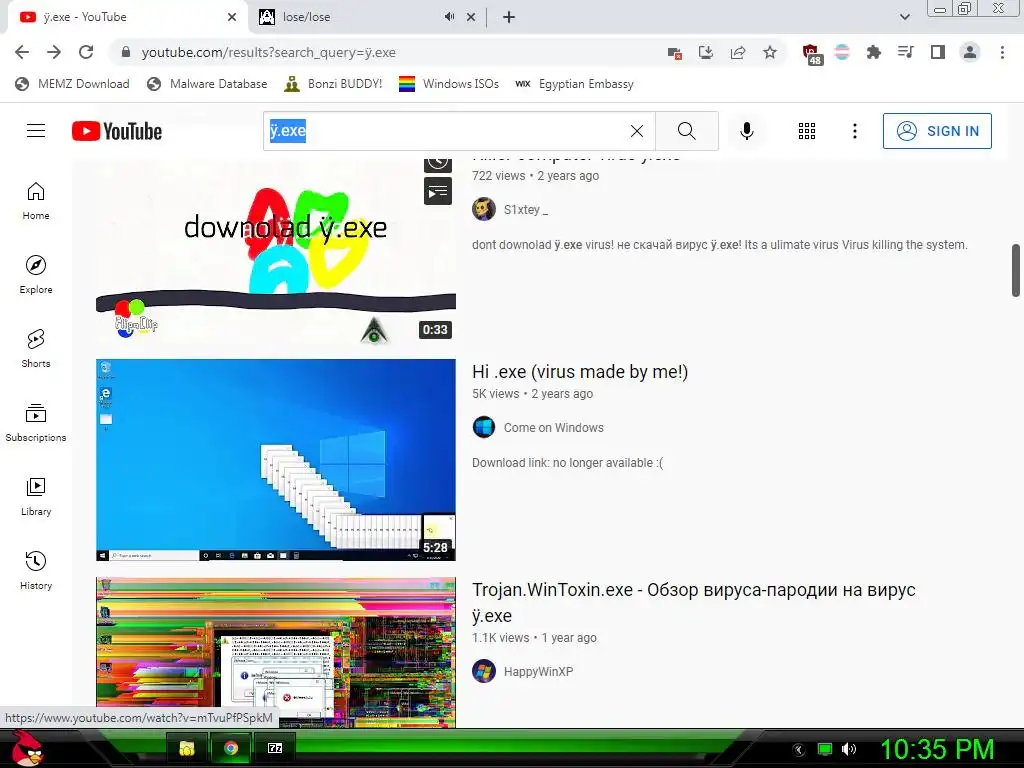1024x768 pixels.
Task: Open the Malware Database bookmark
Action: pyautogui.click(x=207, y=84)
